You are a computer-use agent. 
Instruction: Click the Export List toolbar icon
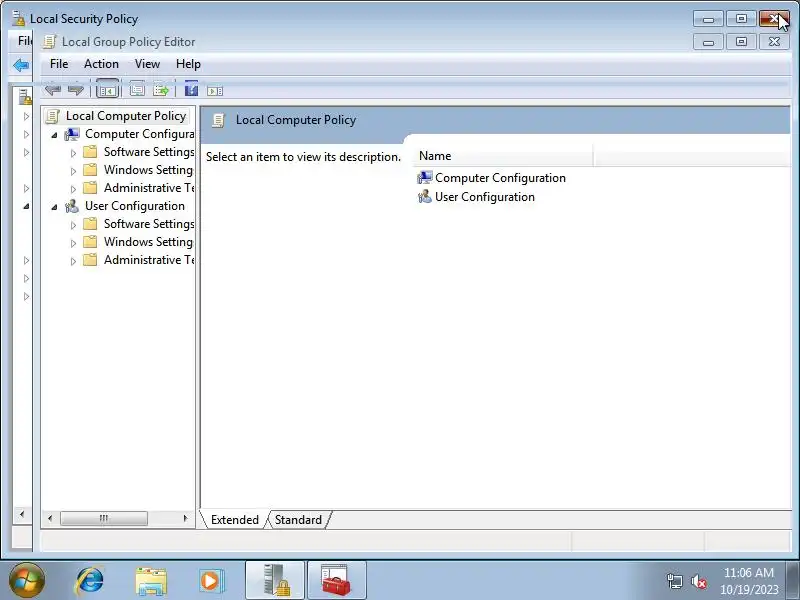click(x=161, y=90)
